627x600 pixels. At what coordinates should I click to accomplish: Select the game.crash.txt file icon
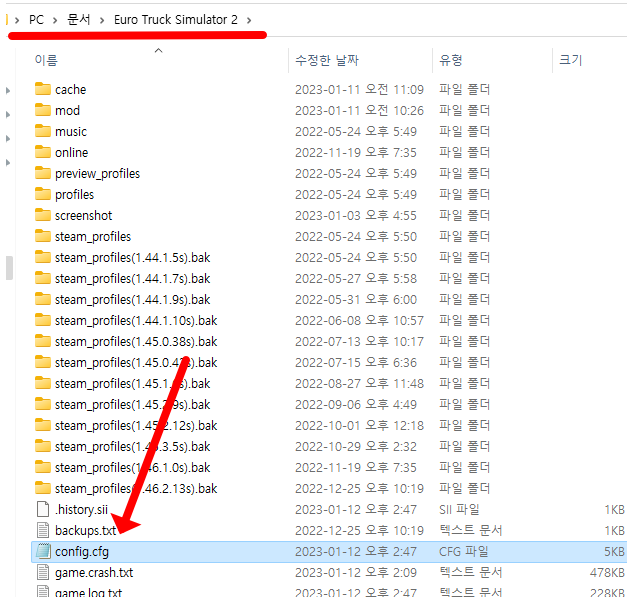[42, 572]
